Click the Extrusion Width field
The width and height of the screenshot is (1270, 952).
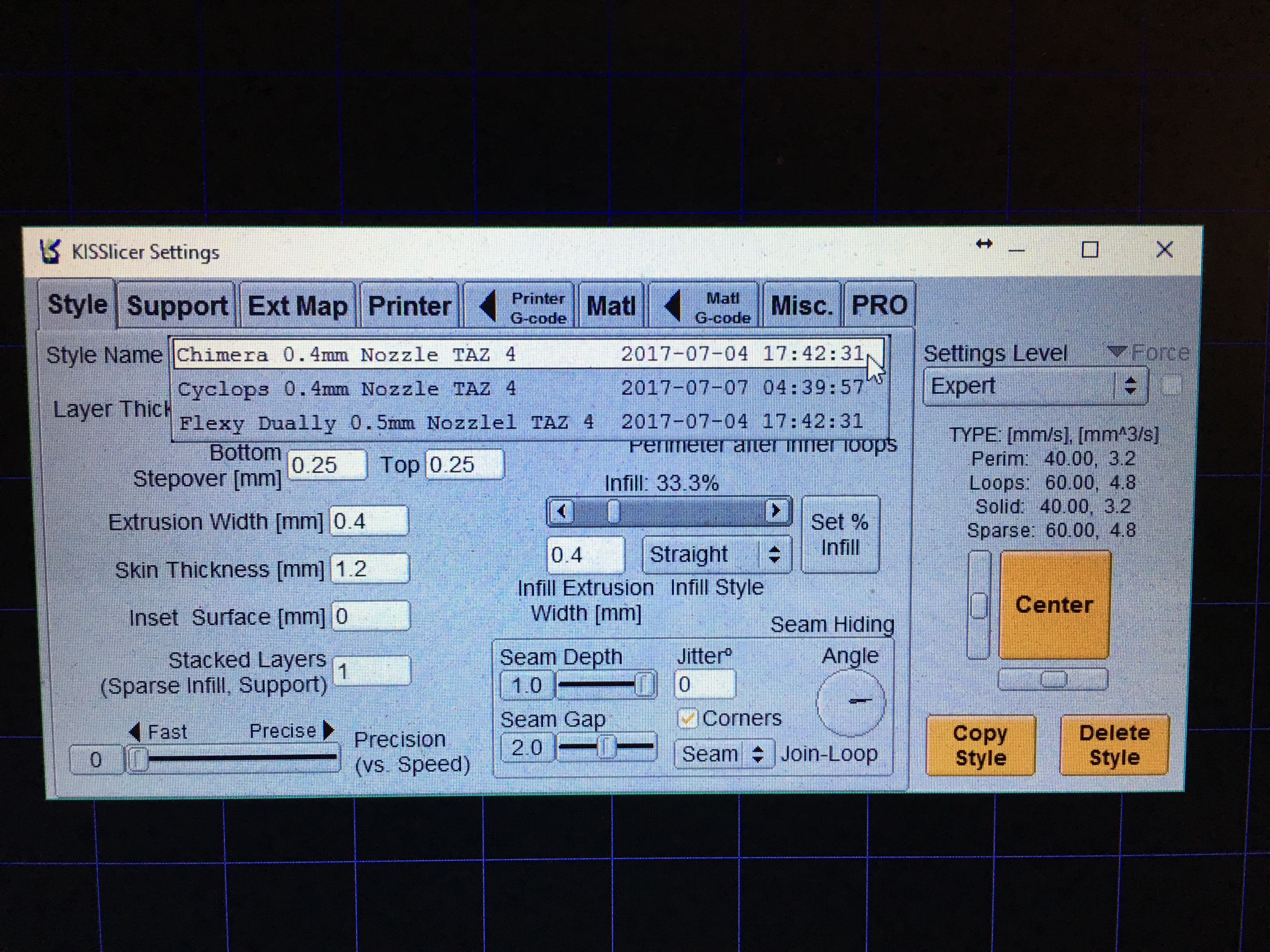pyautogui.click(x=370, y=521)
